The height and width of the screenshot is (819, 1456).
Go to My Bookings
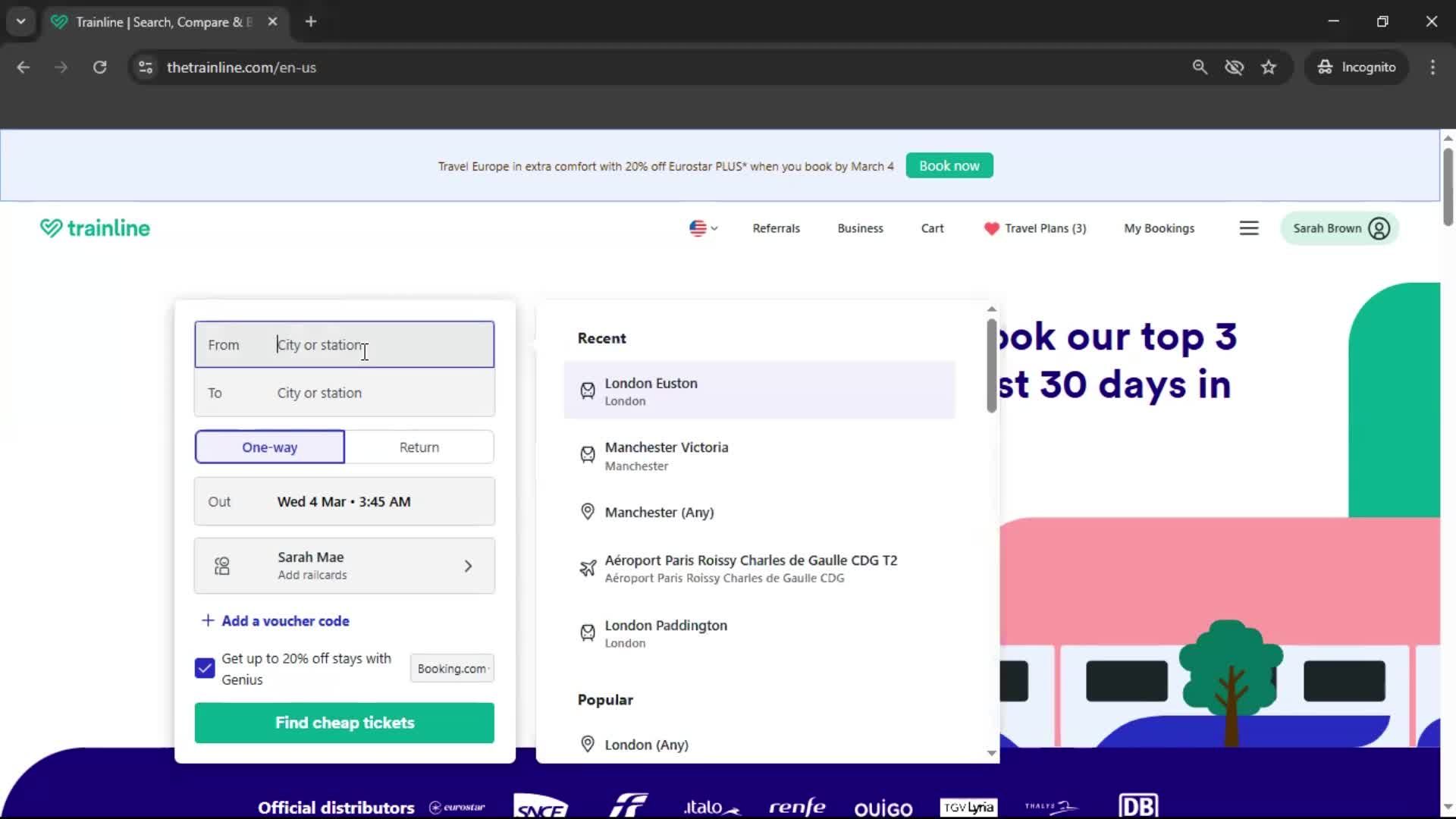pos(1159,227)
